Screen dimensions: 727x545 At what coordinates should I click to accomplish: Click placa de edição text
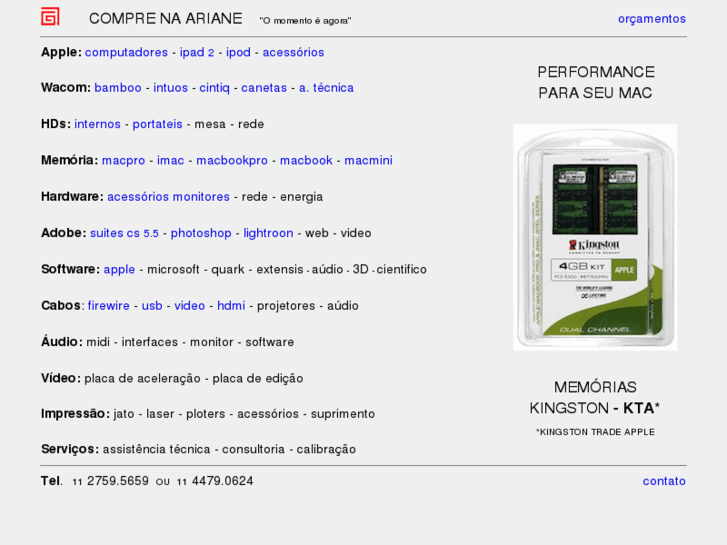click(258, 378)
